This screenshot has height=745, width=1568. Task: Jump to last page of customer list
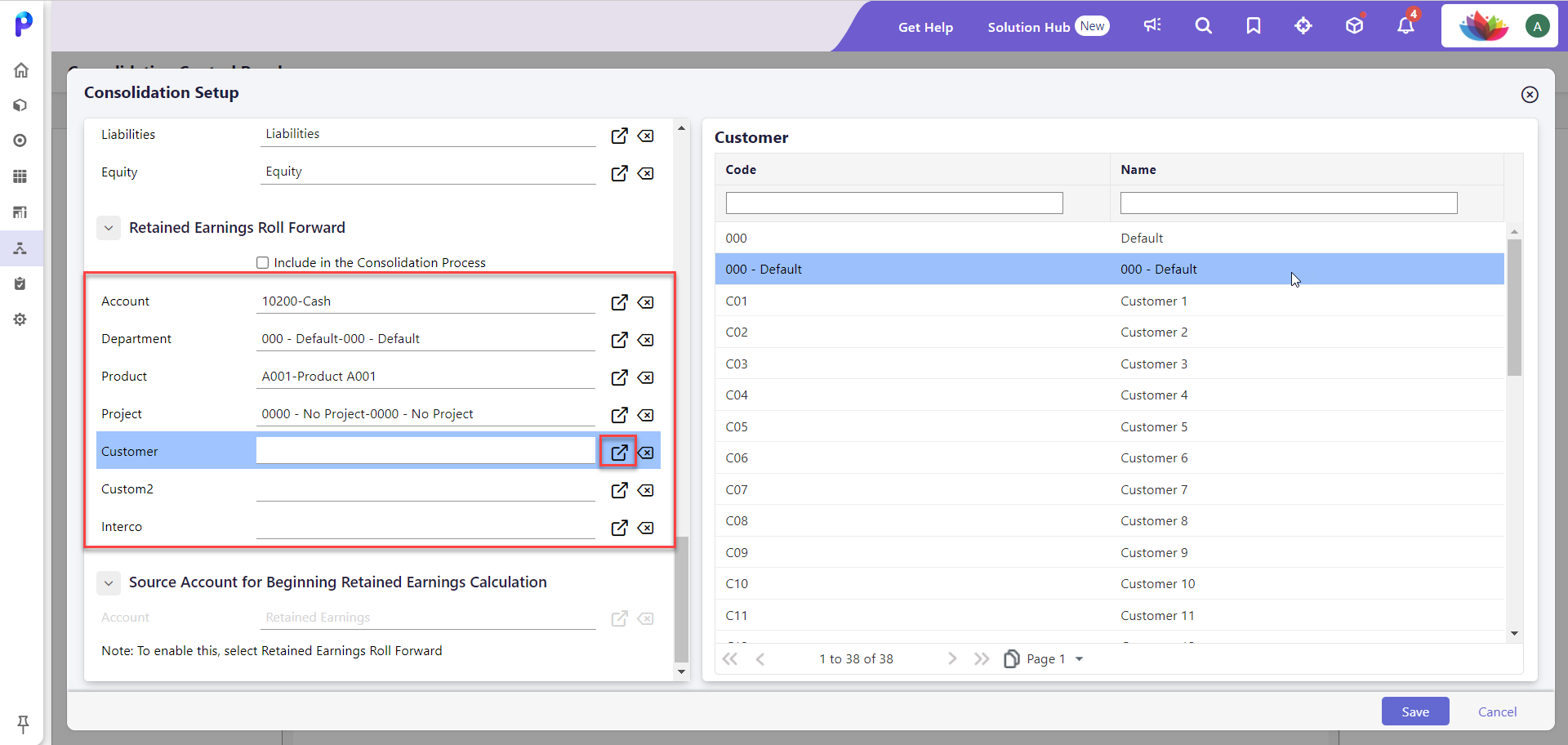(982, 658)
